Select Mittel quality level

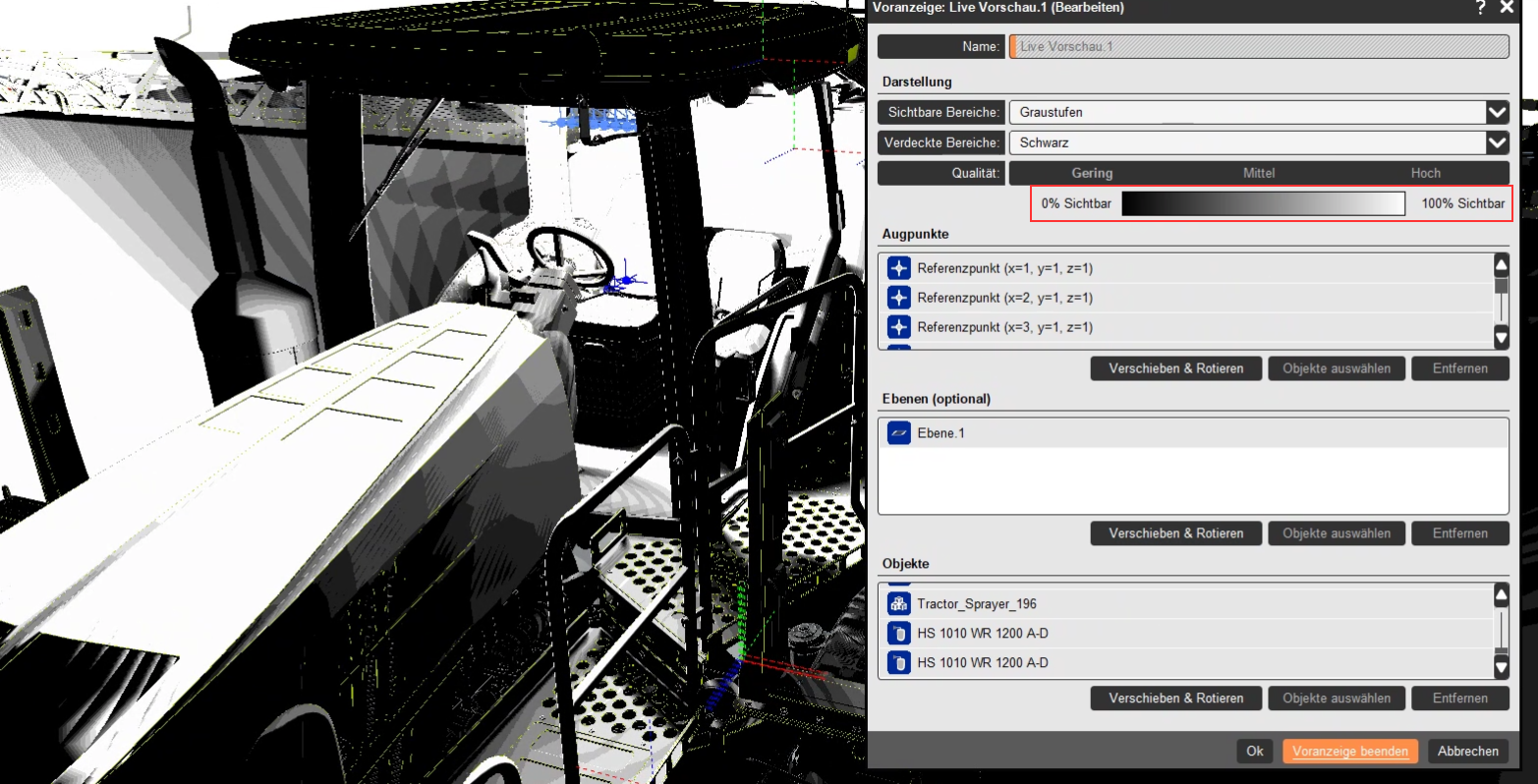pos(1259,173)
